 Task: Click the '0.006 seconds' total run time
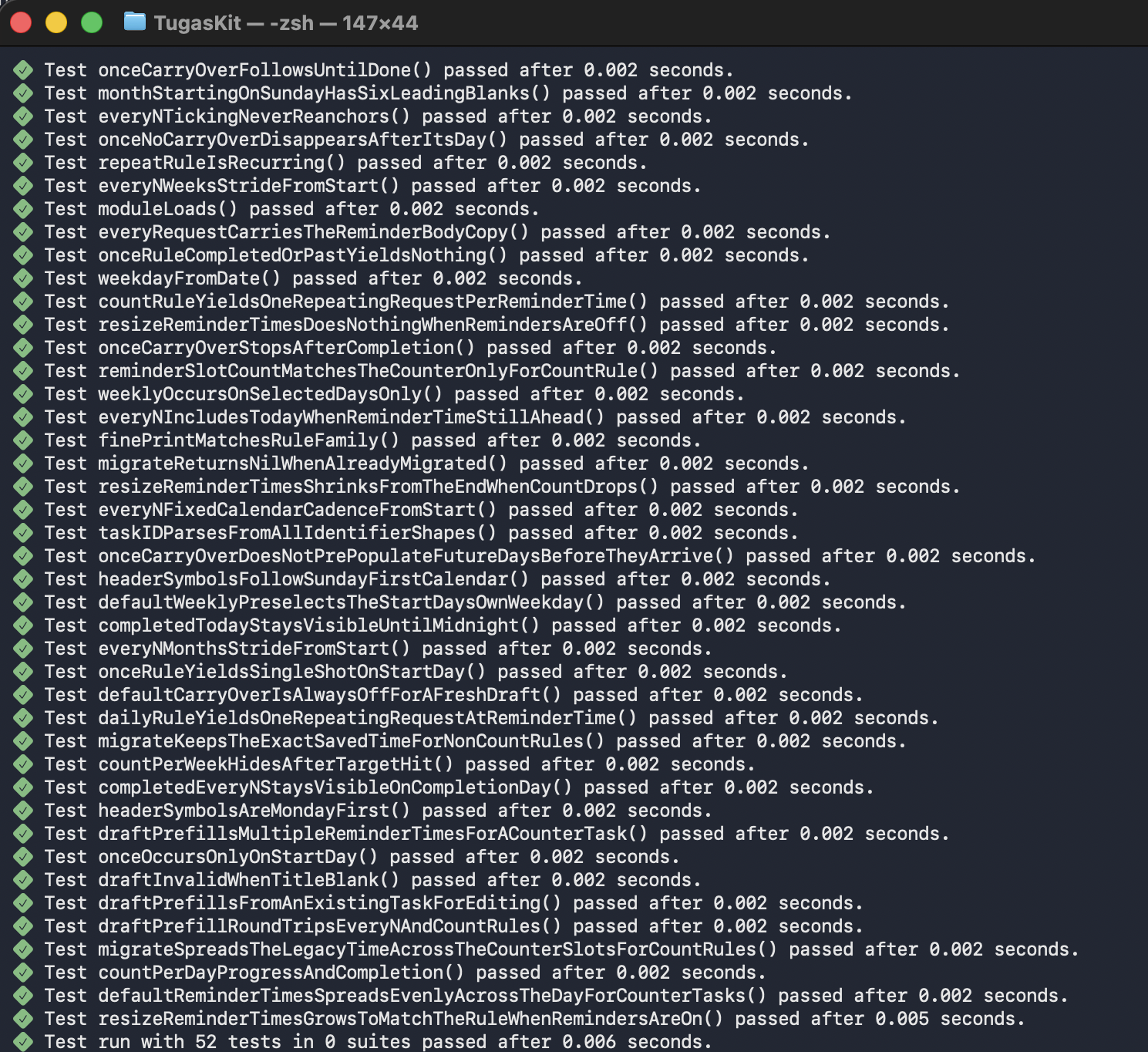[x=637, y=1042]
